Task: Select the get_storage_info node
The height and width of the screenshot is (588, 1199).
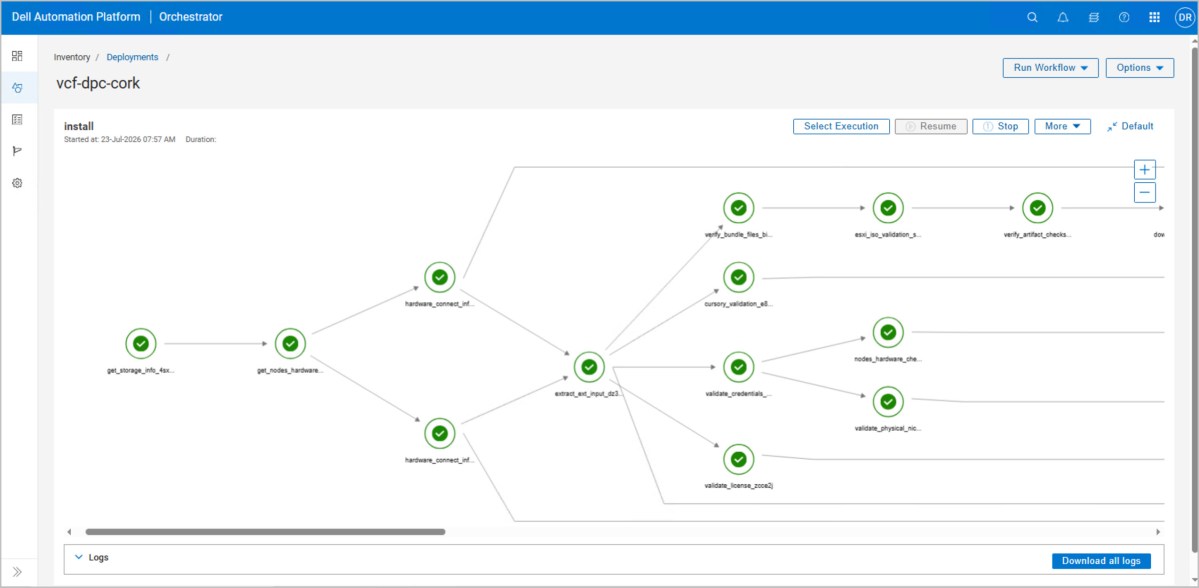Action: coord(141,344)
